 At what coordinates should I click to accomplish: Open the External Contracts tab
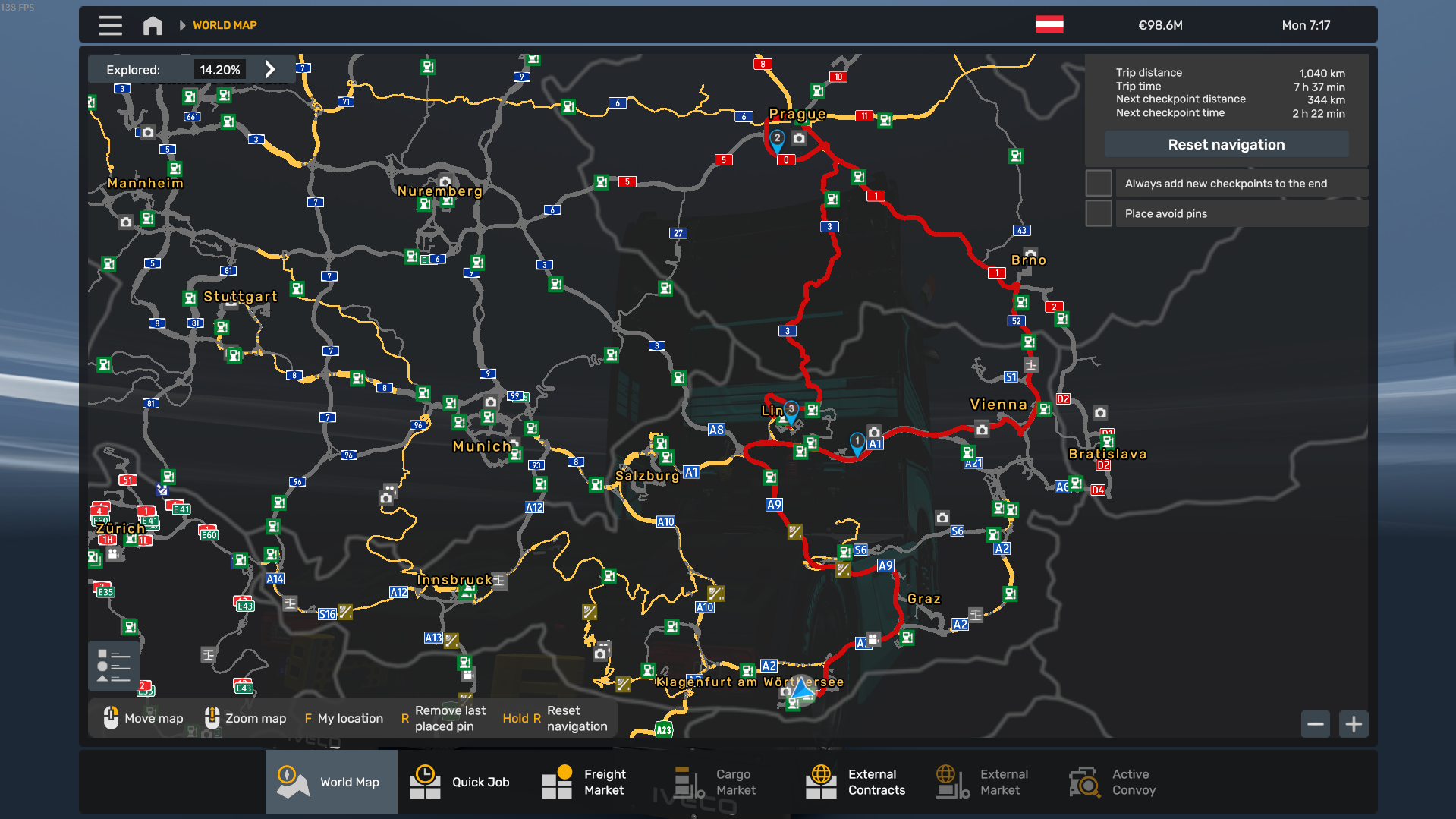pos(859,782)
